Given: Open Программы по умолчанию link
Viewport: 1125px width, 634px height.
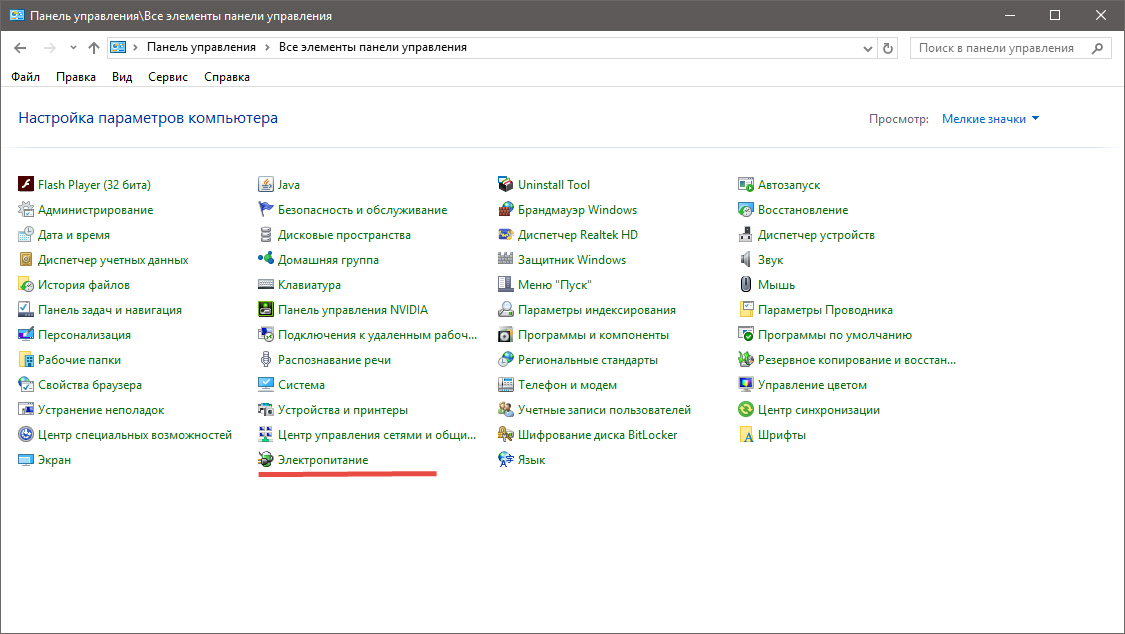Looking at the screenshot, I should pos(834,335).
